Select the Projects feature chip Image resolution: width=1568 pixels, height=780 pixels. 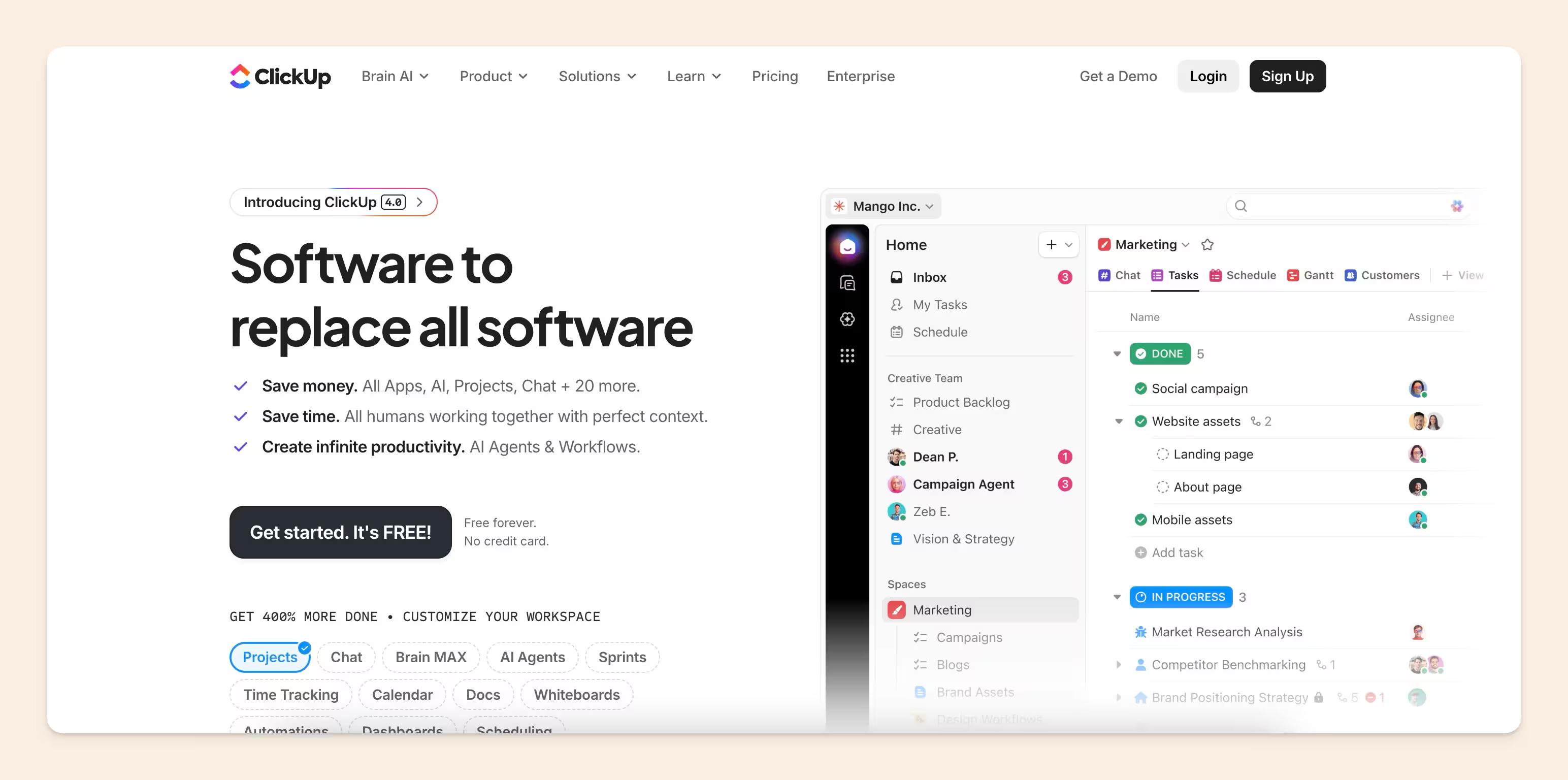click(x=270, y=658)
